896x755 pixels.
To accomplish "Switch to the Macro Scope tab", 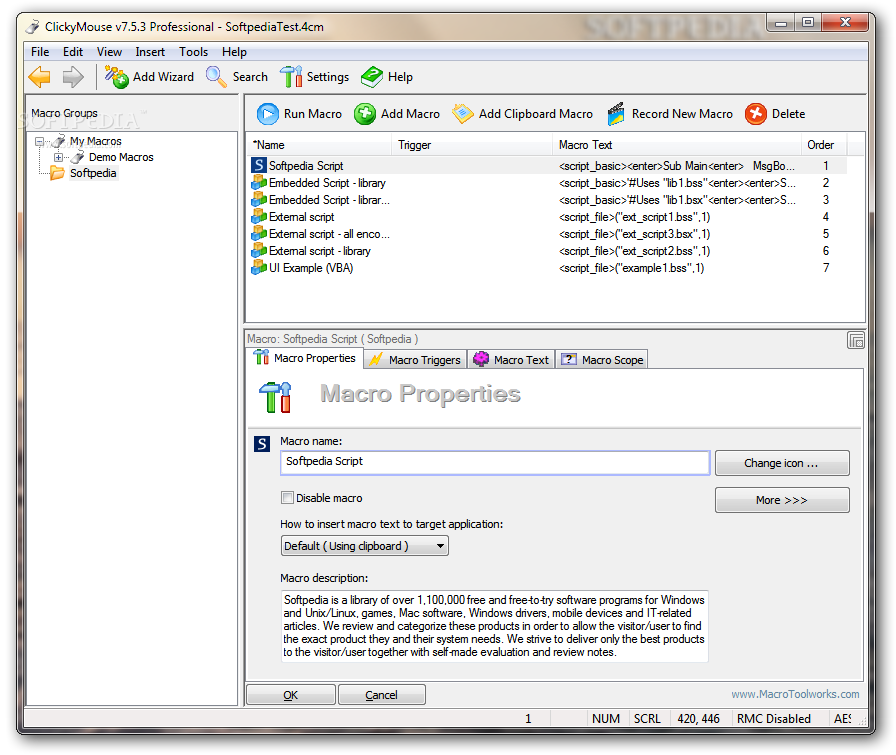I will pyautogui.click(x=602, y=359).
